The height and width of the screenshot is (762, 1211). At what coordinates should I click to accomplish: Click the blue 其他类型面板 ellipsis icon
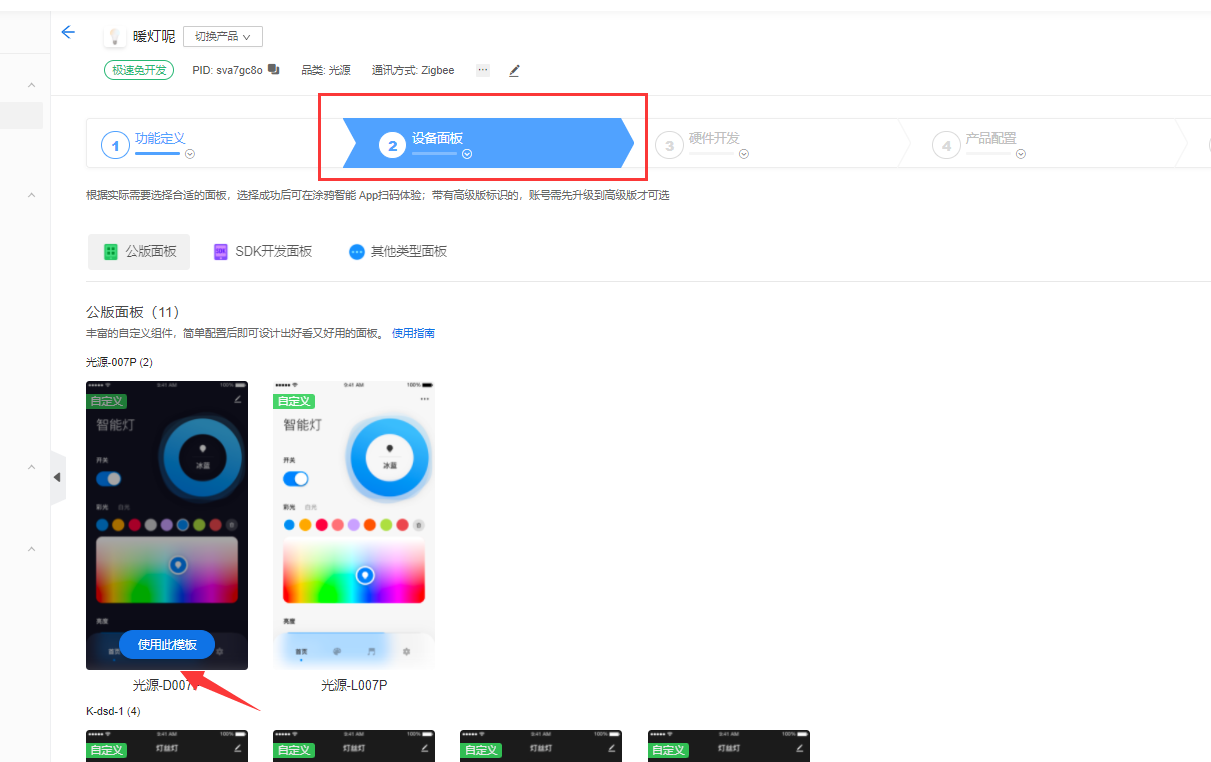[x=357, y=252]
